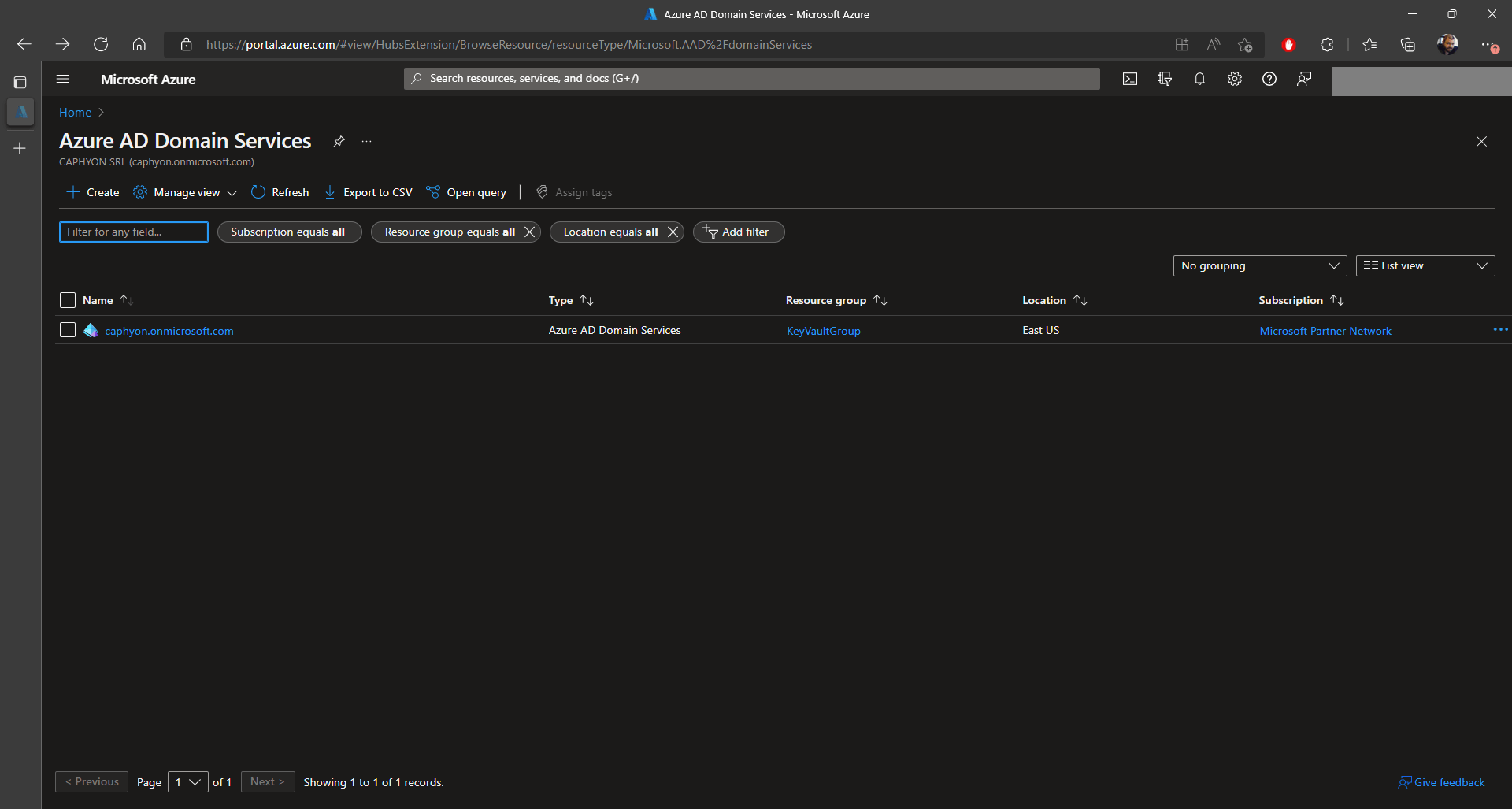Click Refresh in the command bar
Screen dimensions: 1512x809
tap(280, 192)
